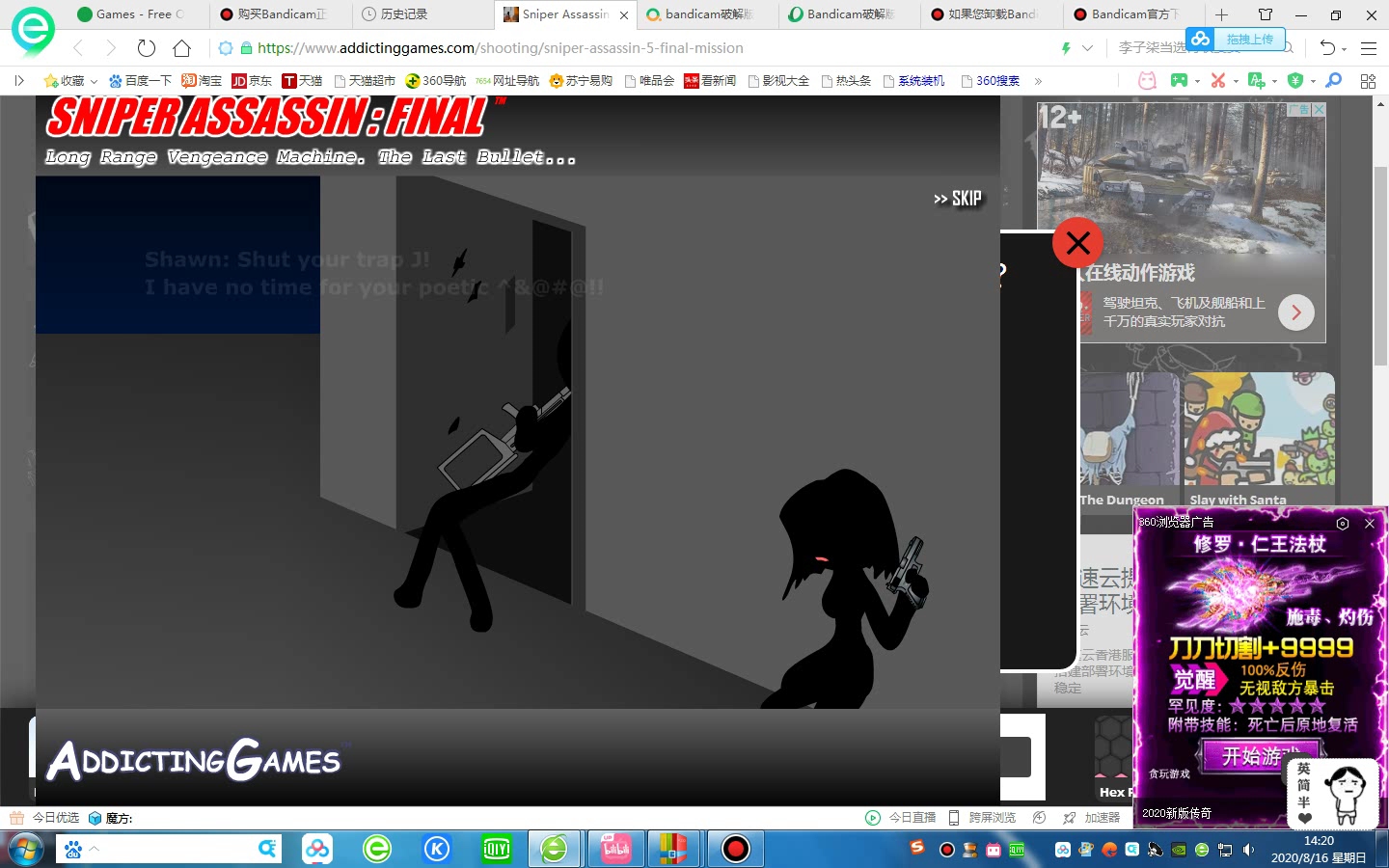Expand the address bar dropdown chevron
Screen dimensions: 1389x868
coord(1088,48)
